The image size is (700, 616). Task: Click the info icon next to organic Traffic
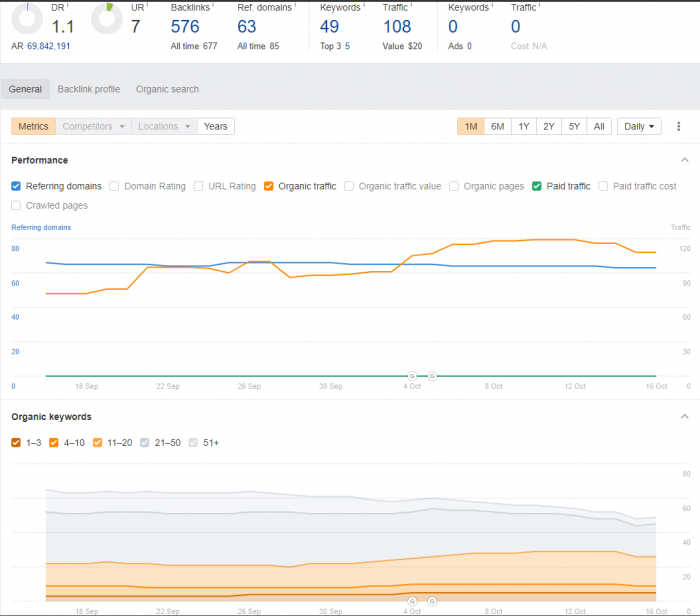[x=412, y=5]
